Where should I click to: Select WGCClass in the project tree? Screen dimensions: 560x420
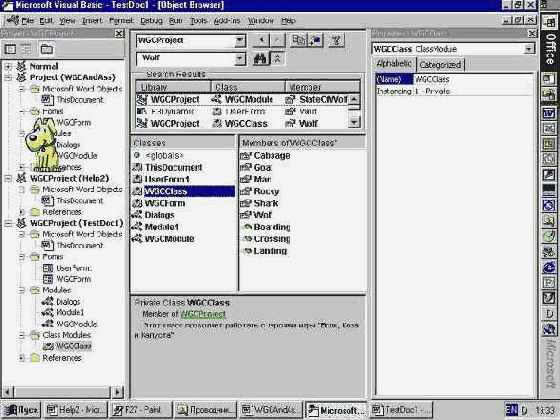pos(74,346)
